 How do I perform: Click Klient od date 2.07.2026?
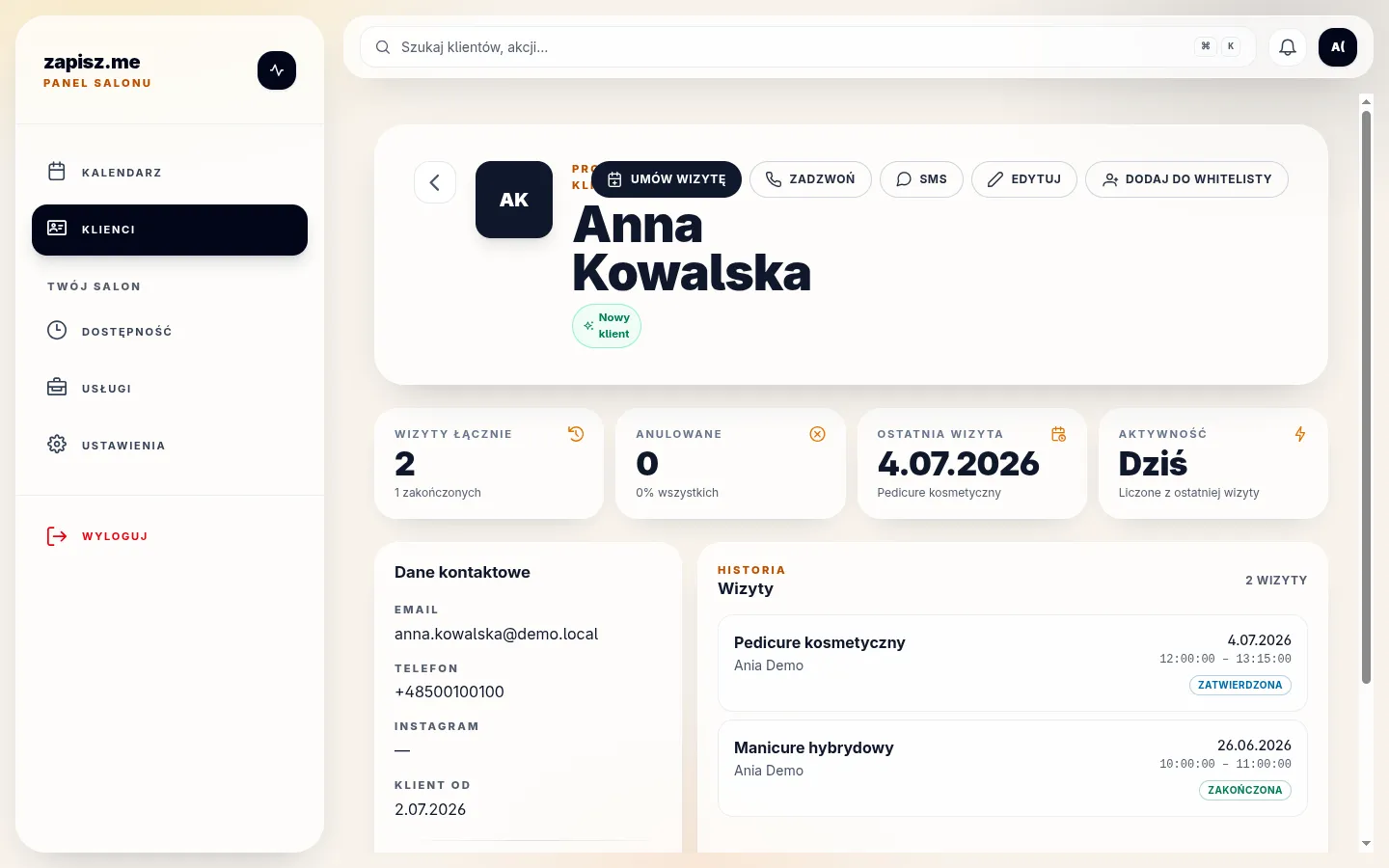point(430,809)
